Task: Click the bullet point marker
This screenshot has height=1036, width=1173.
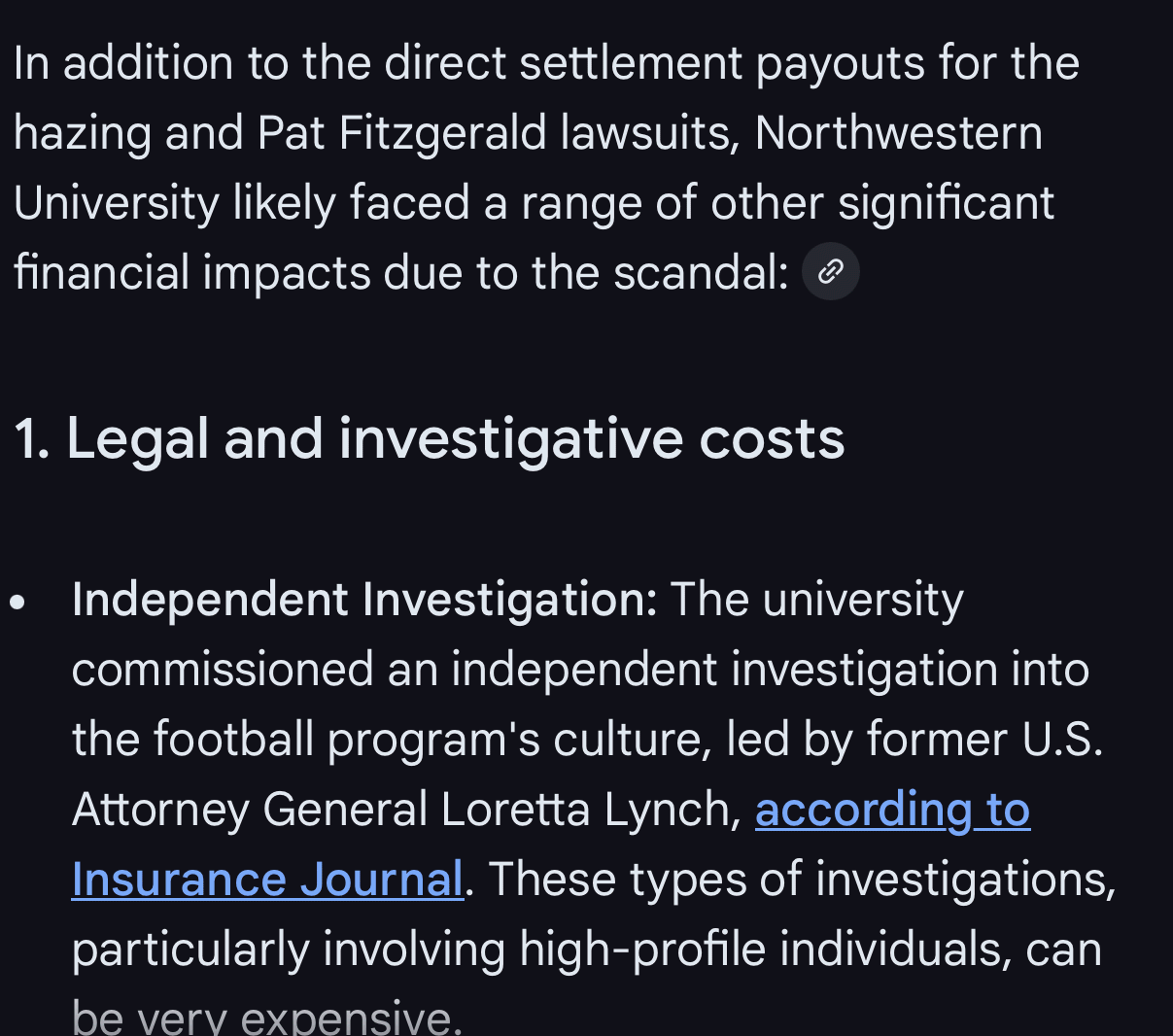Action: 17,602
